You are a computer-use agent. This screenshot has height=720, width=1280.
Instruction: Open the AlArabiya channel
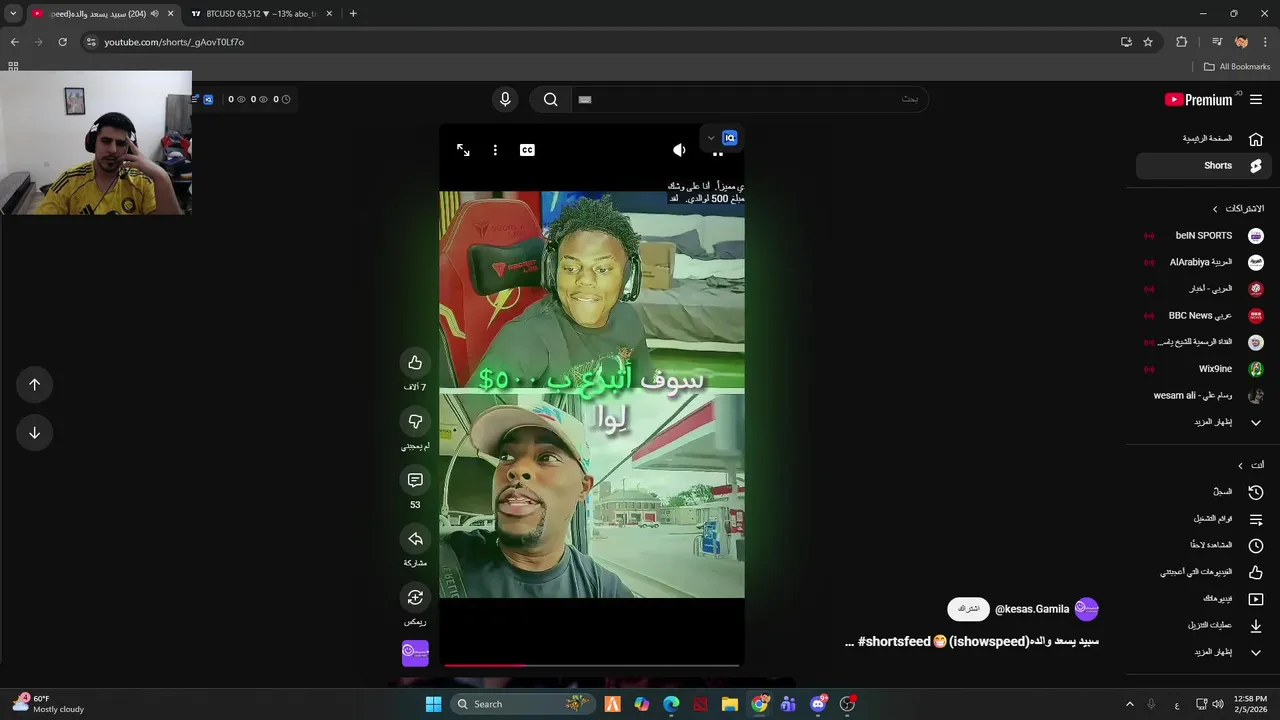click(1203, 262)
